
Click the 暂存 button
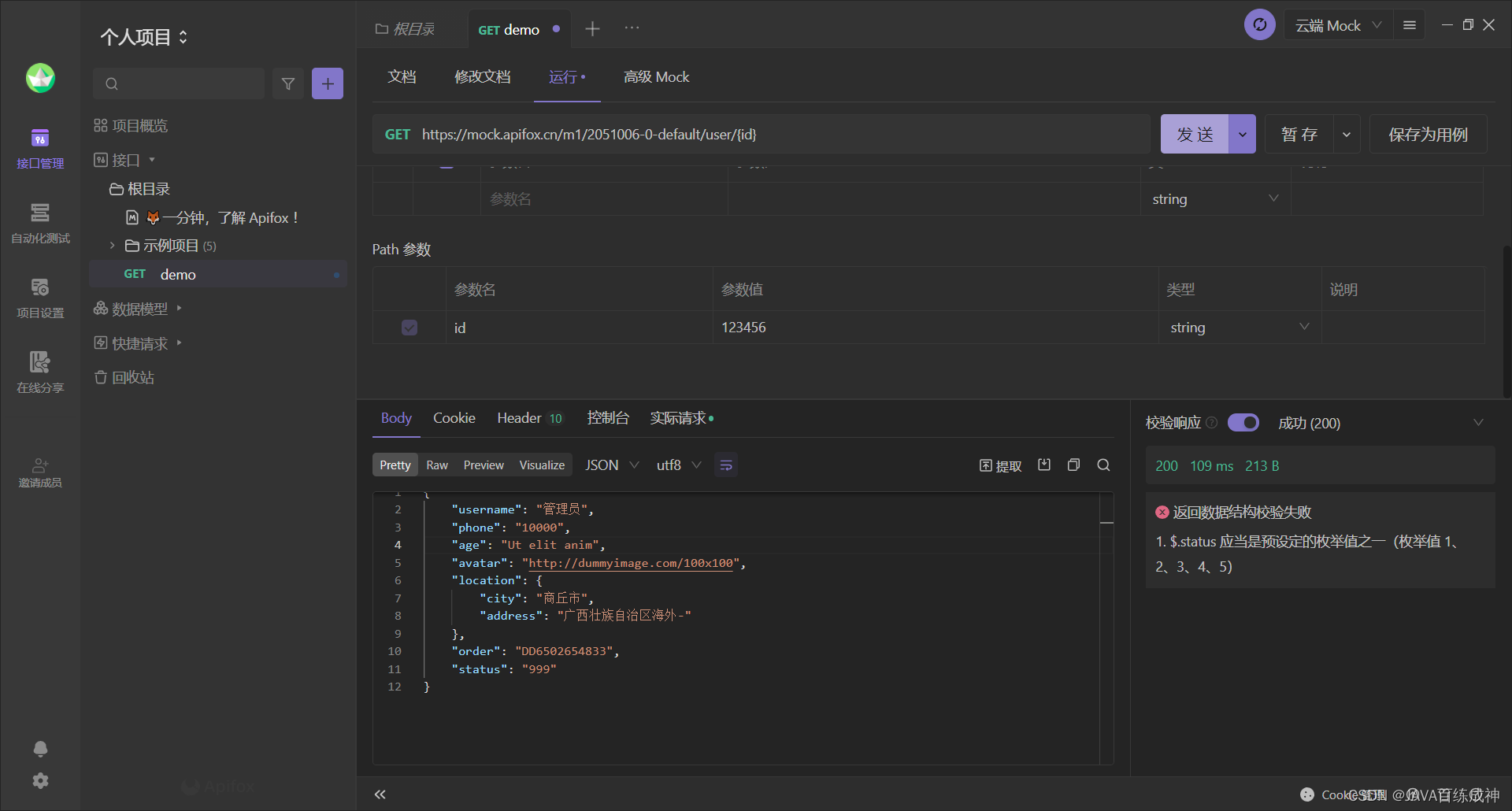tap(1299, 134)
